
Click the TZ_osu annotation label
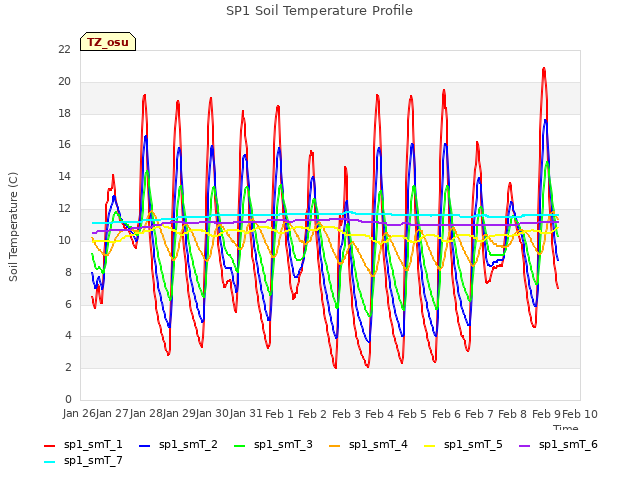(108, 42)
